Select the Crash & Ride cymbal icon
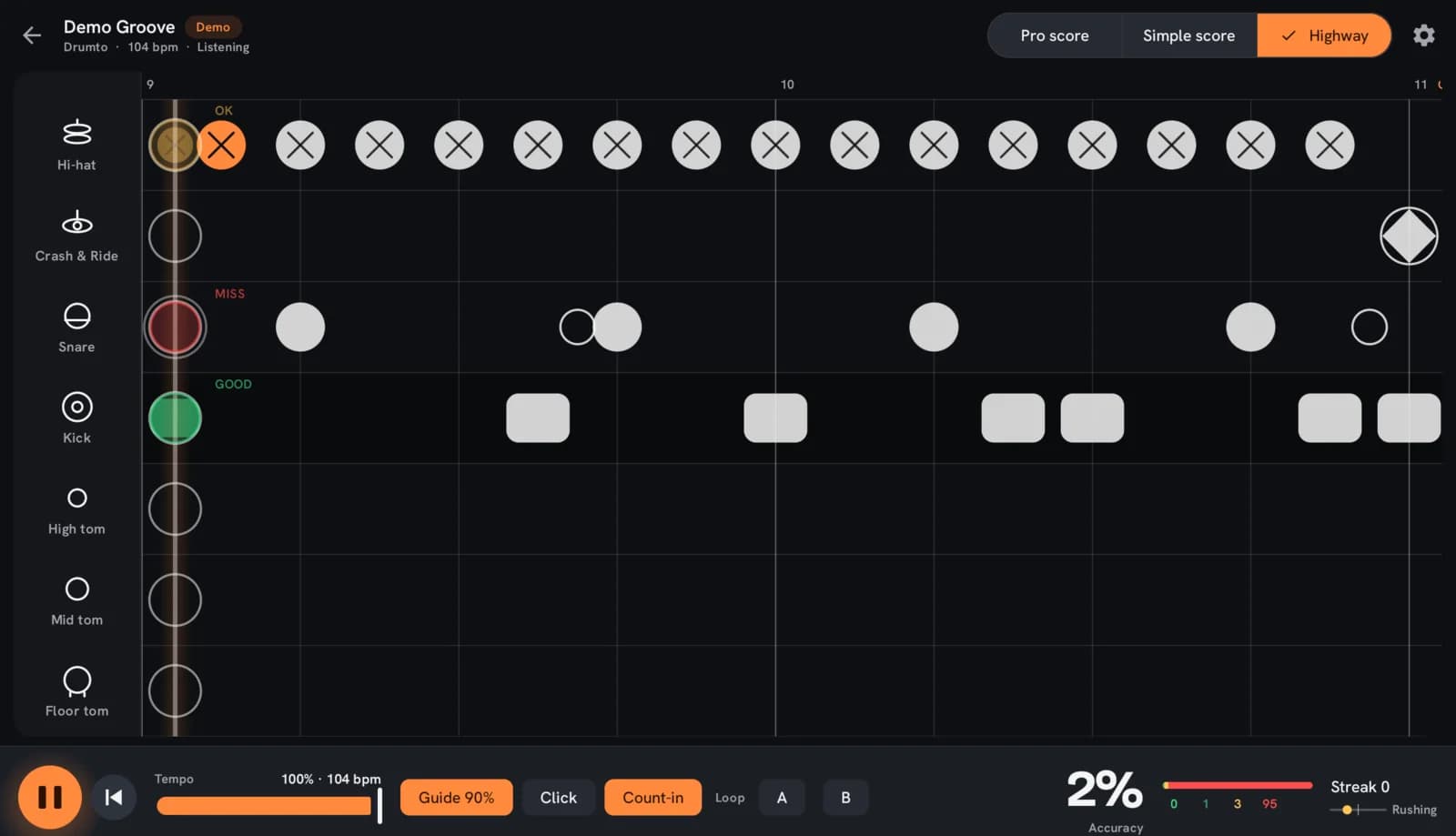Screen dimensions: 1456x836 pyautogui.click(x=76, y=223)
